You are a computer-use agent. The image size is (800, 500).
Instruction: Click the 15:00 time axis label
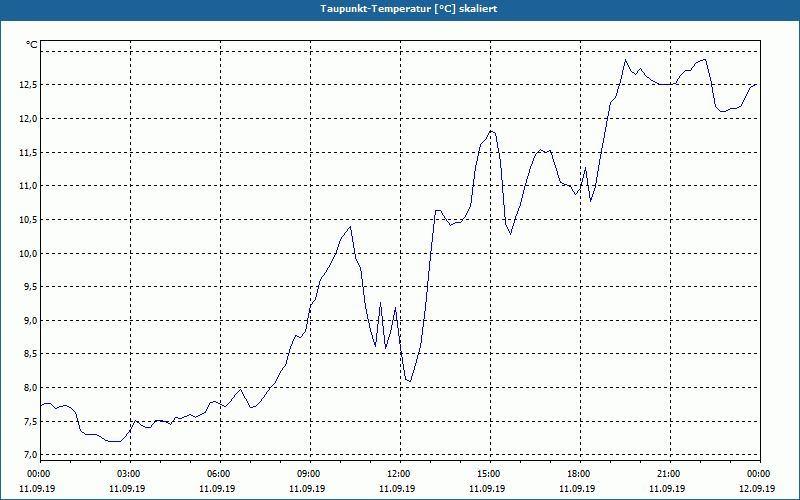pos(490,474)
